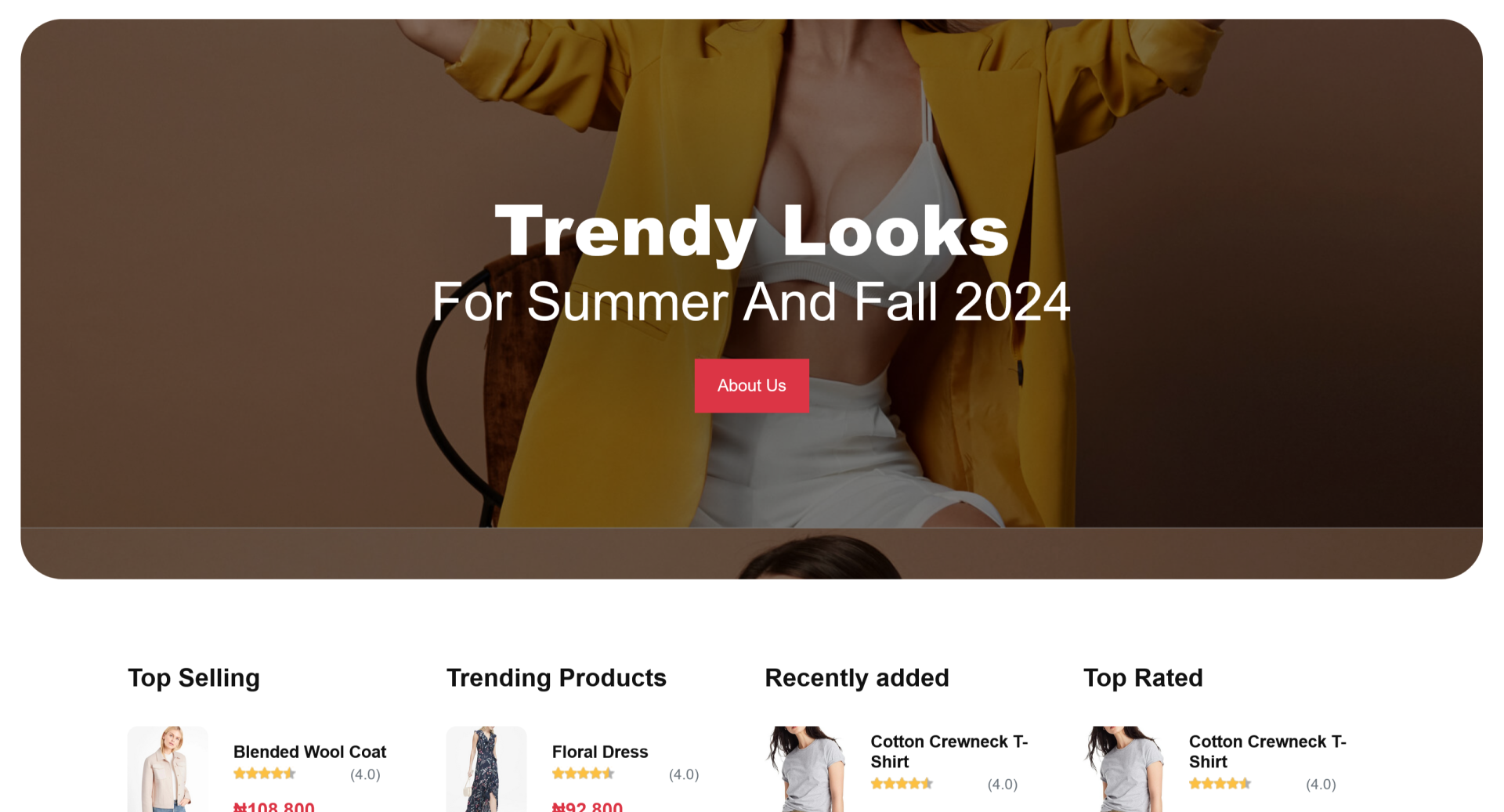Open the Blended Wool Coat product link
The width and height of the screenshot is (1504, 812).
point(309,752)
